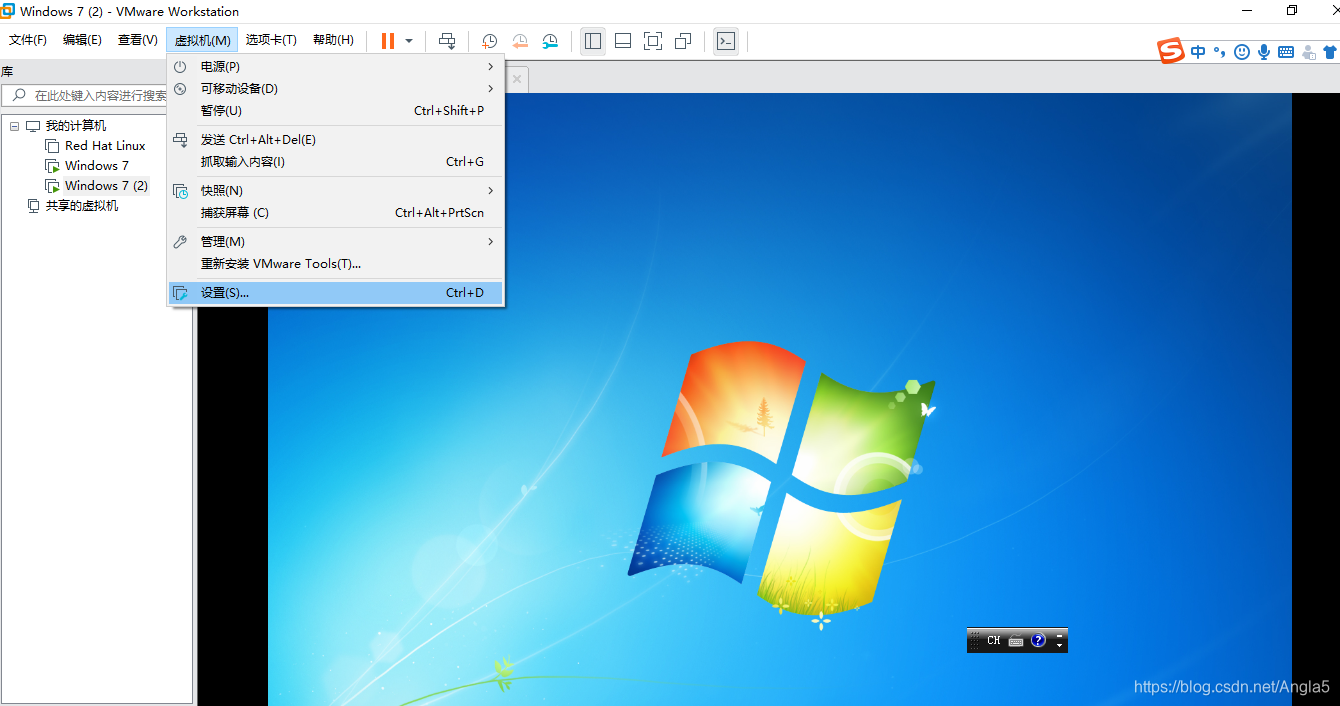Screen dimensions: 1340x706
Task: Click CH on the guest language bar
Action: (x=994, y=641)
